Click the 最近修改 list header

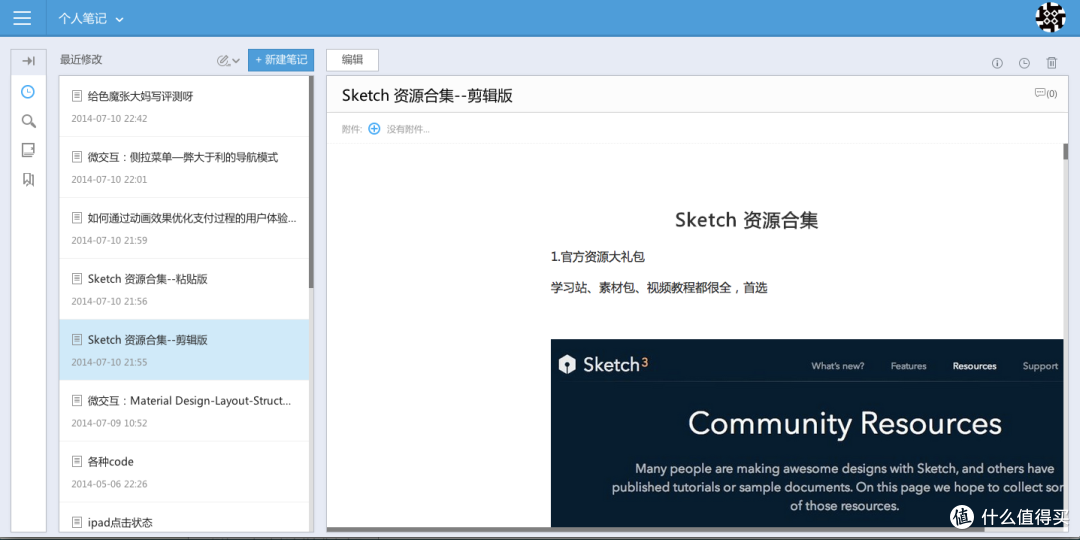point(81,60)
